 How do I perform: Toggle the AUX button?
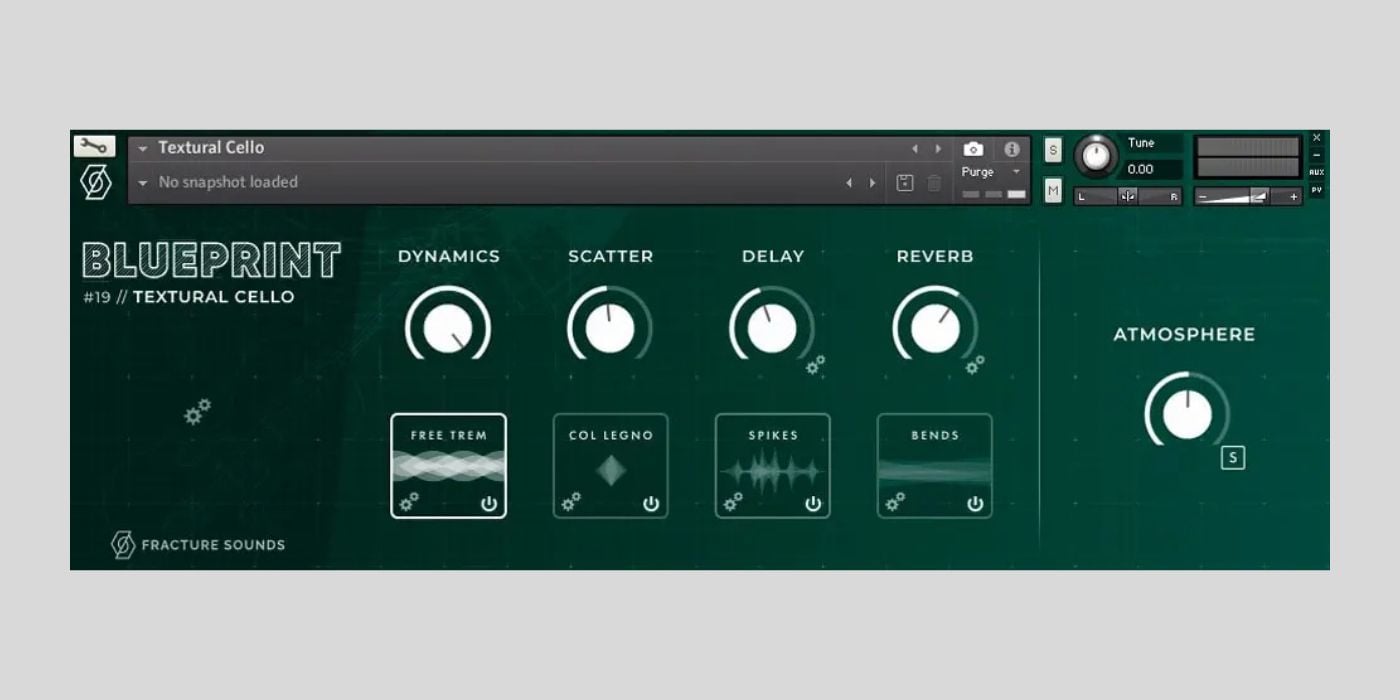(1316, 172)
